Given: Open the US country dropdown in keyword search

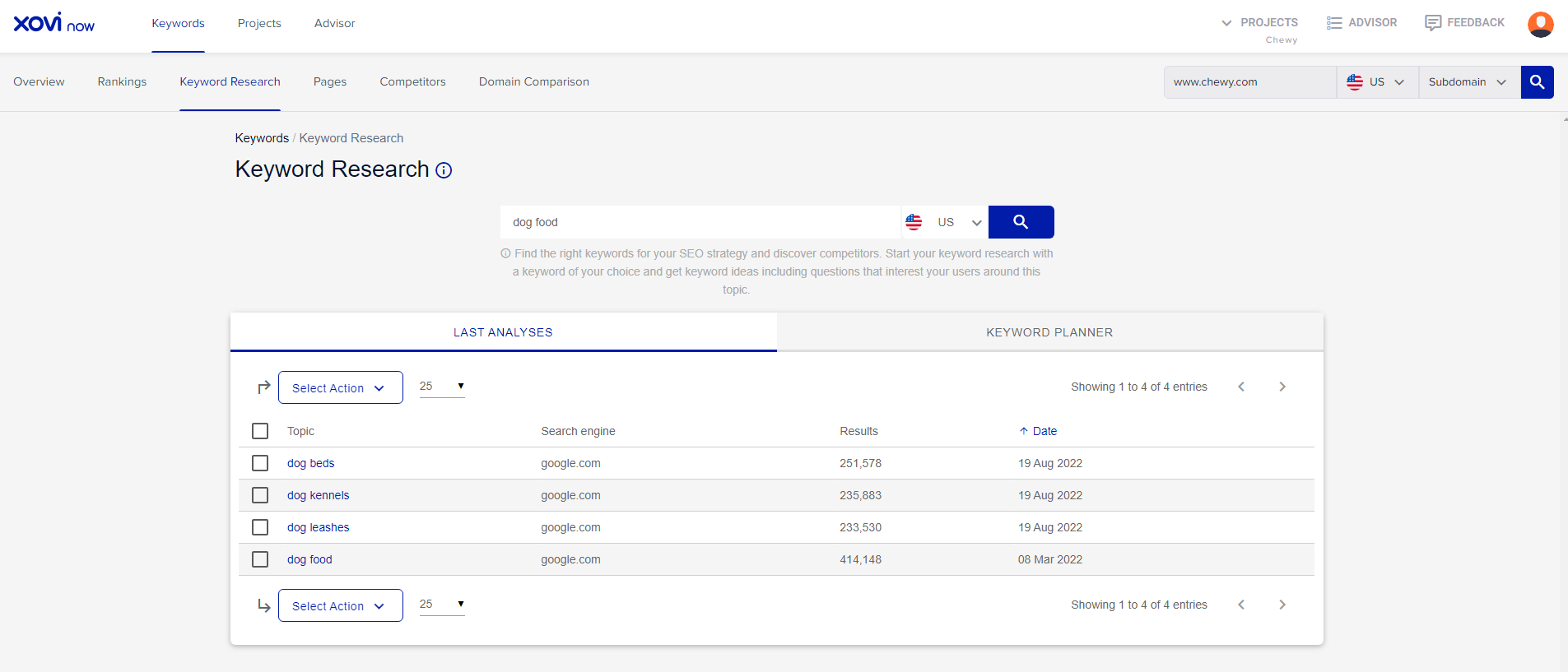Looking at the screenshot, I should (945, 222).
